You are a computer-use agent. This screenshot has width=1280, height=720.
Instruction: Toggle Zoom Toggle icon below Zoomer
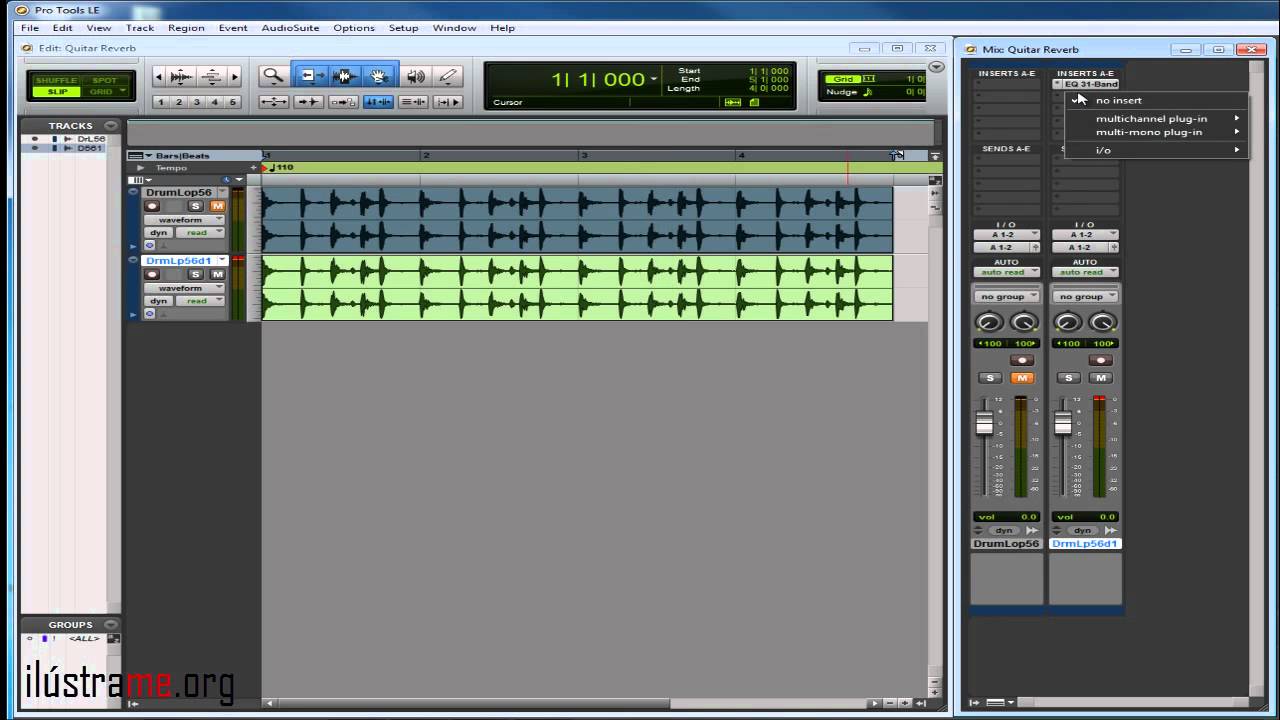tap(274, 102)
